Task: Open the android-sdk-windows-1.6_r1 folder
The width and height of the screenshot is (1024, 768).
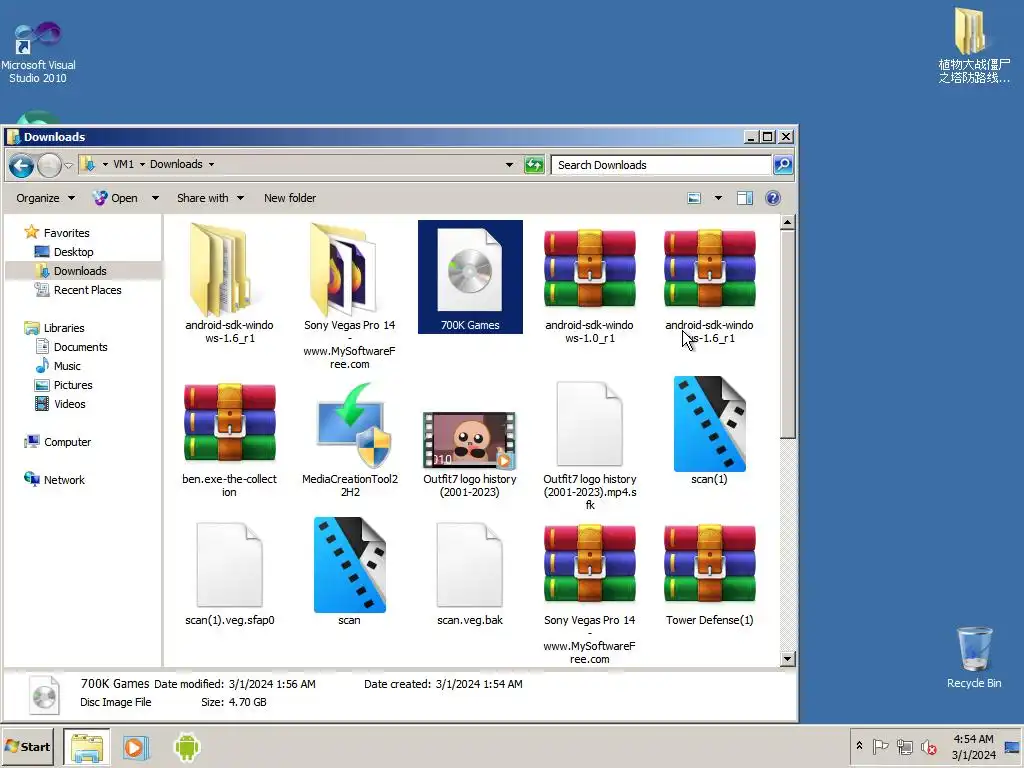Action: pos(229,282)
